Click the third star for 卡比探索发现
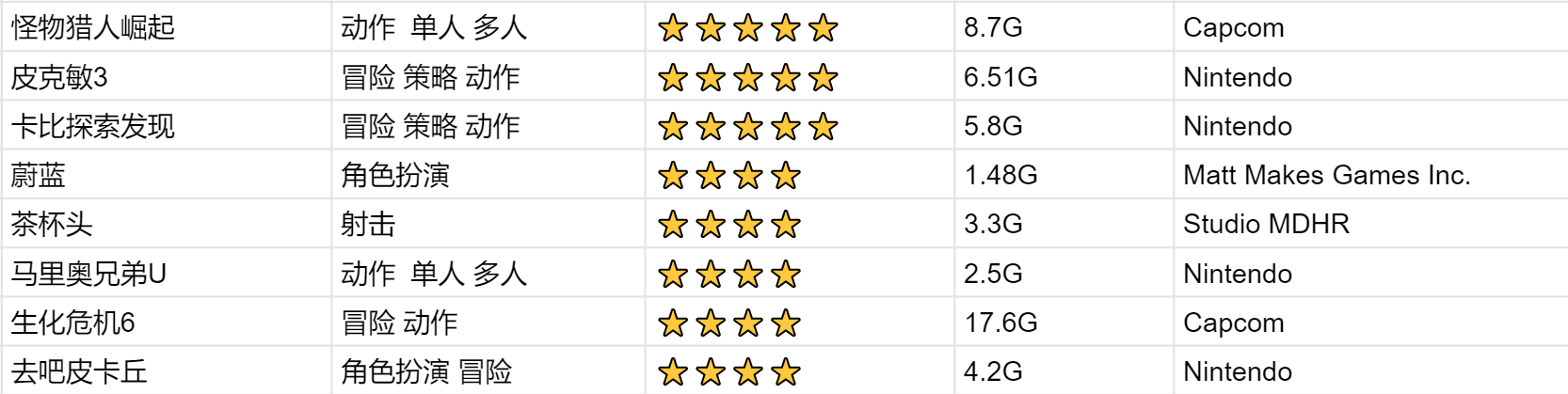The height and width of the screenshot is (394, 1568). 748,127
